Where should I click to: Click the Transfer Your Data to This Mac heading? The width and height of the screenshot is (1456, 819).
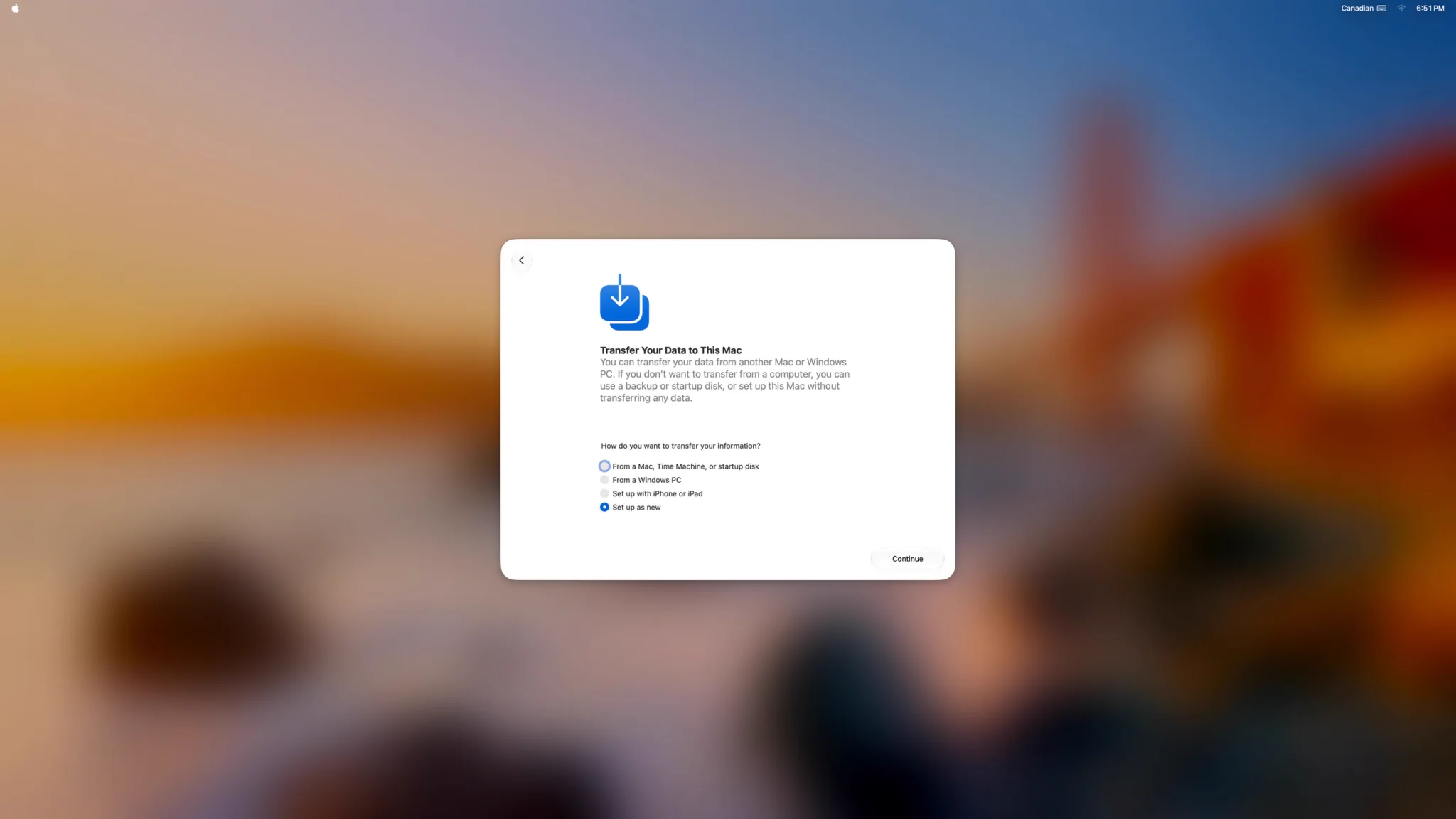tap(670, 350)
